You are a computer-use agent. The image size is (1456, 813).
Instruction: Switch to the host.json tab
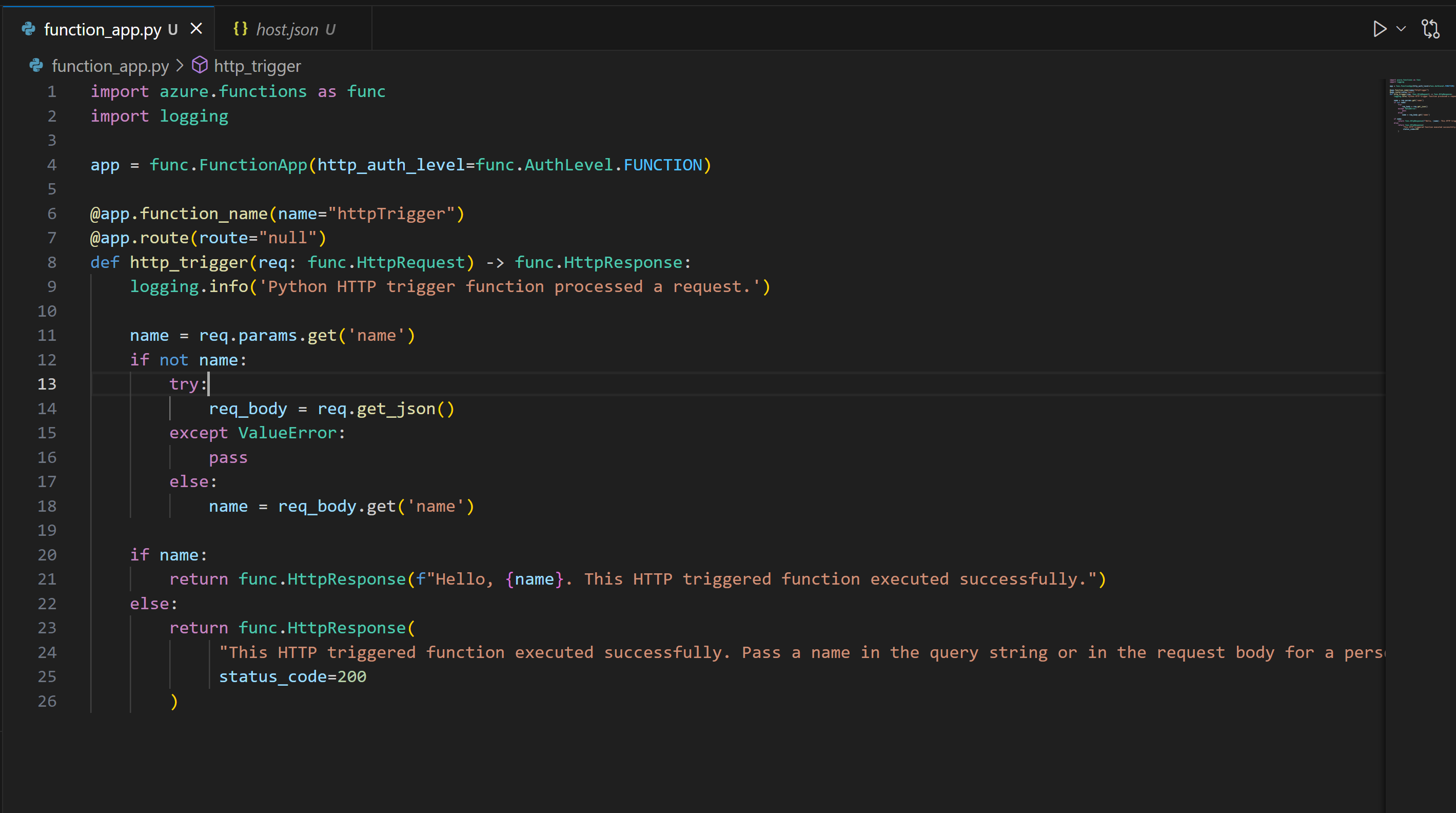(x=293, y=29)
